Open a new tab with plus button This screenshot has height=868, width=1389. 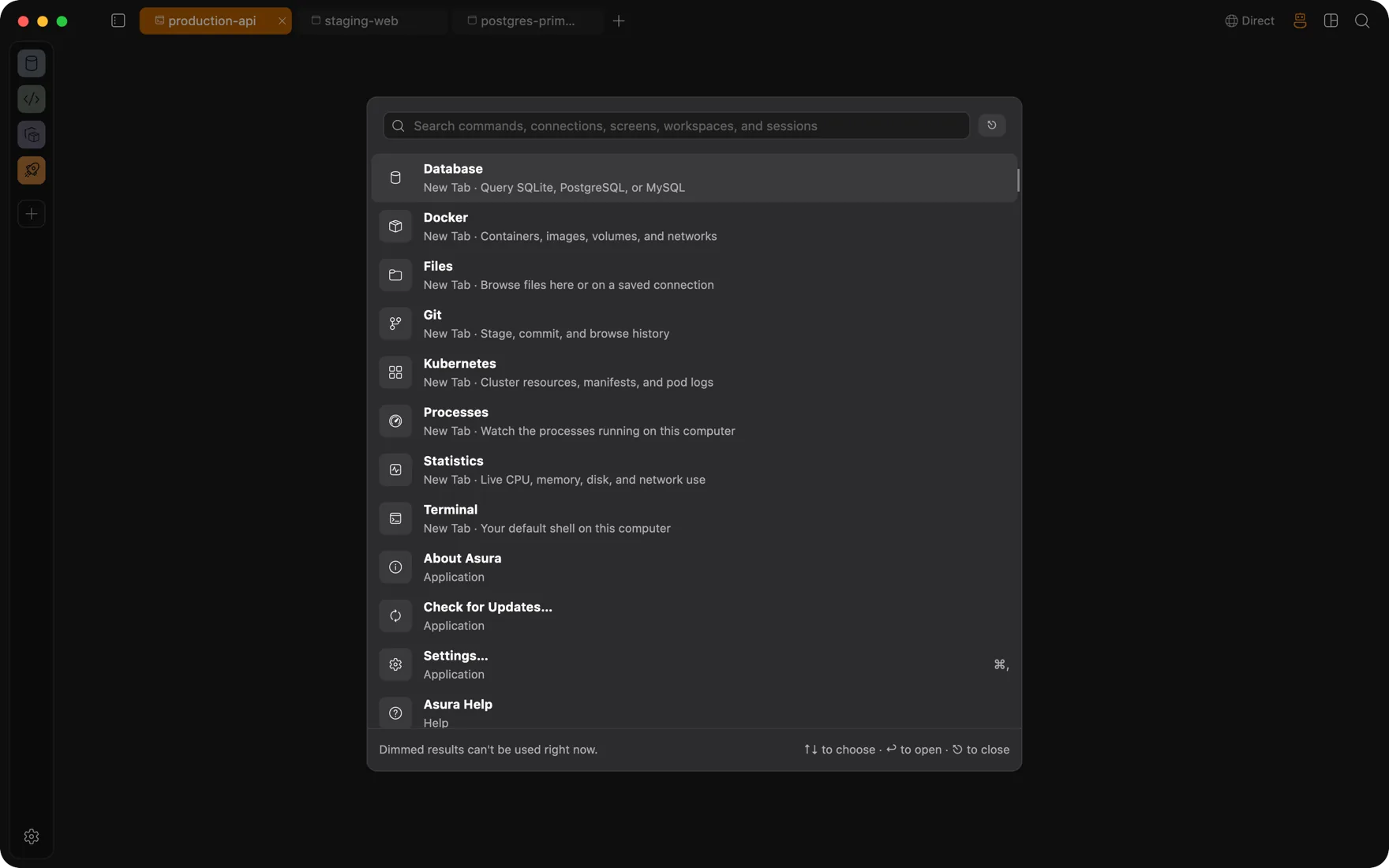coord(619,21)
